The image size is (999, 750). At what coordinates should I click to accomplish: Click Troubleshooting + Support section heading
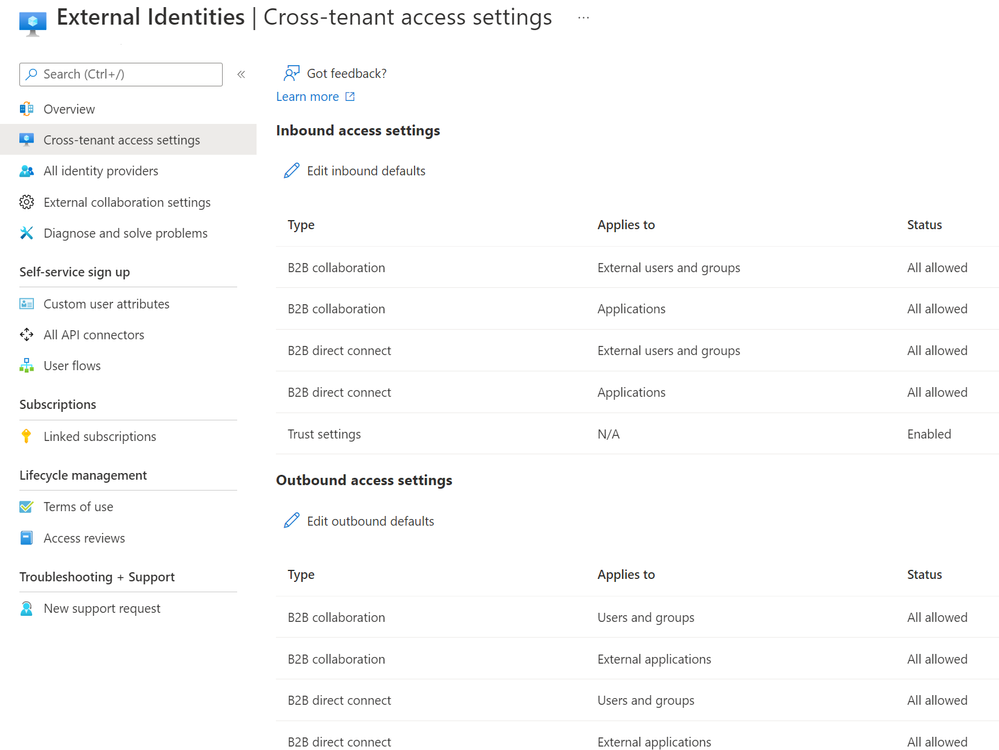pyautogui.click(x=97, y=577)
